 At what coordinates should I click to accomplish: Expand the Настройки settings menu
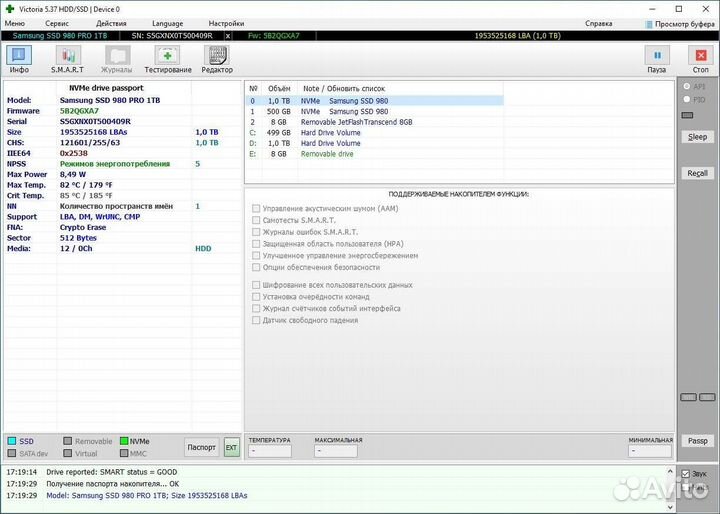tap(225, 22)
